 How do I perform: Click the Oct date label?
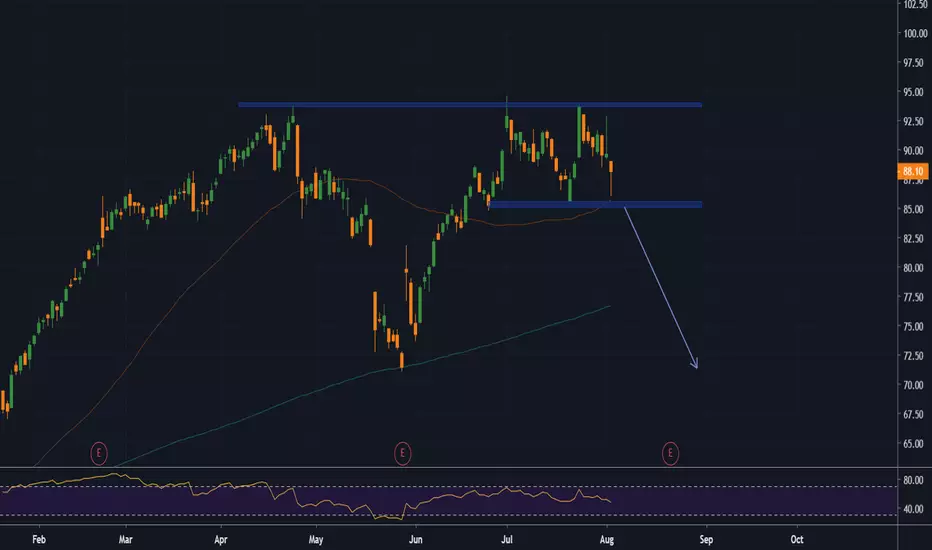pyautogui.click(x=797, y=540)
